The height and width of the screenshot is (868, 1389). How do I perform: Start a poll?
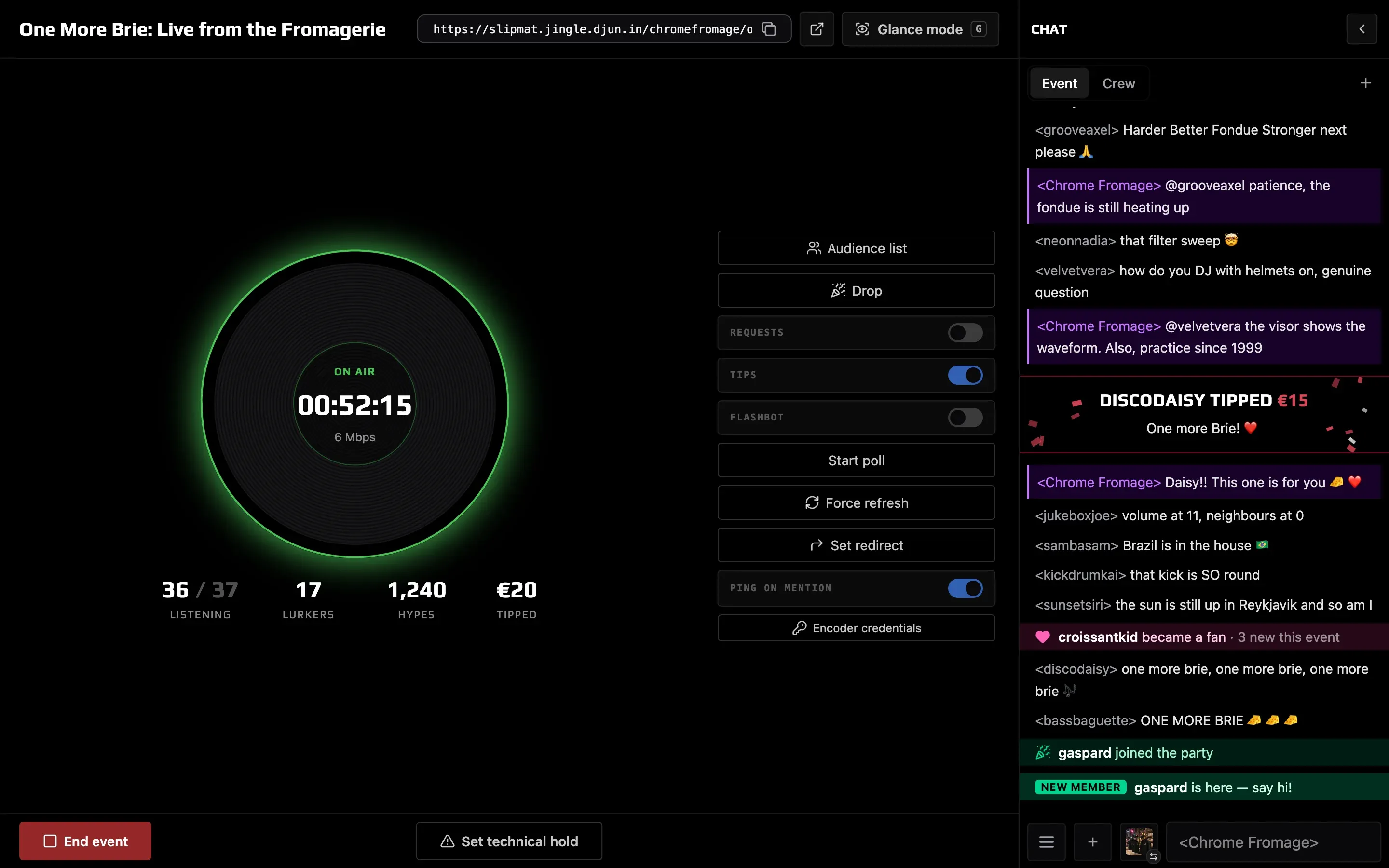tap(856, 461)
